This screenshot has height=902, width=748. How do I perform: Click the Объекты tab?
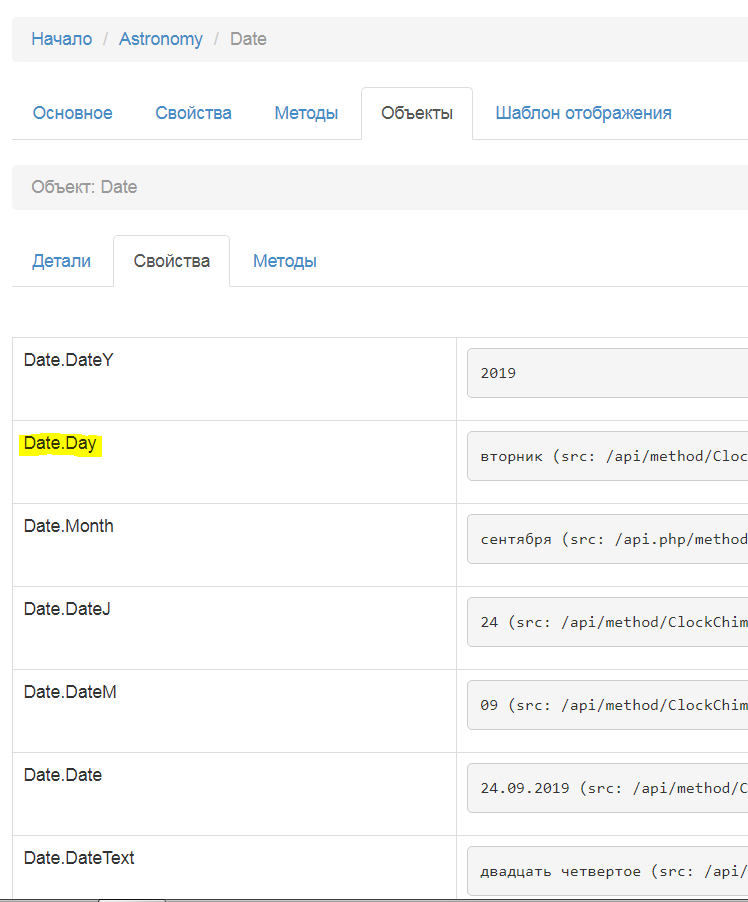coord(416,113)
